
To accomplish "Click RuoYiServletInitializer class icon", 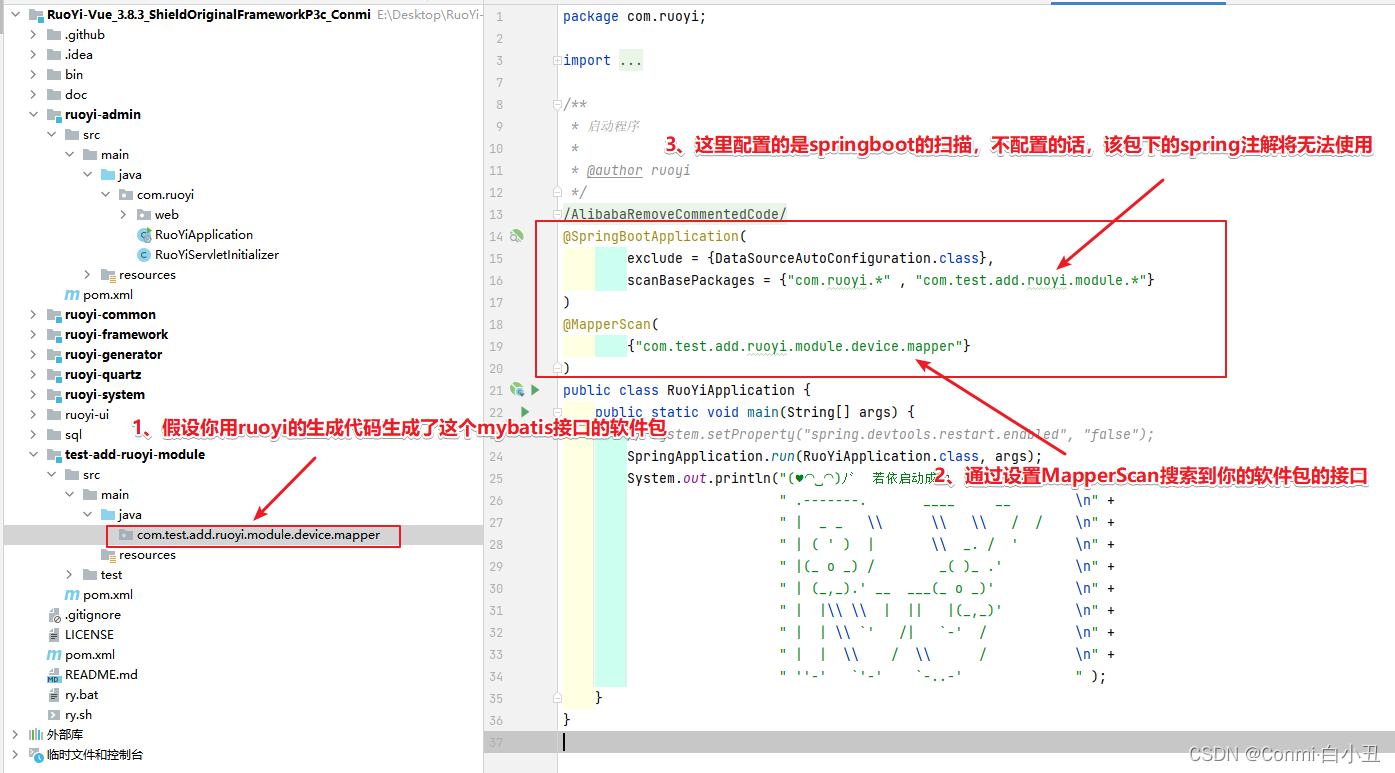I will pyautogui.click(x=144, y=254).
